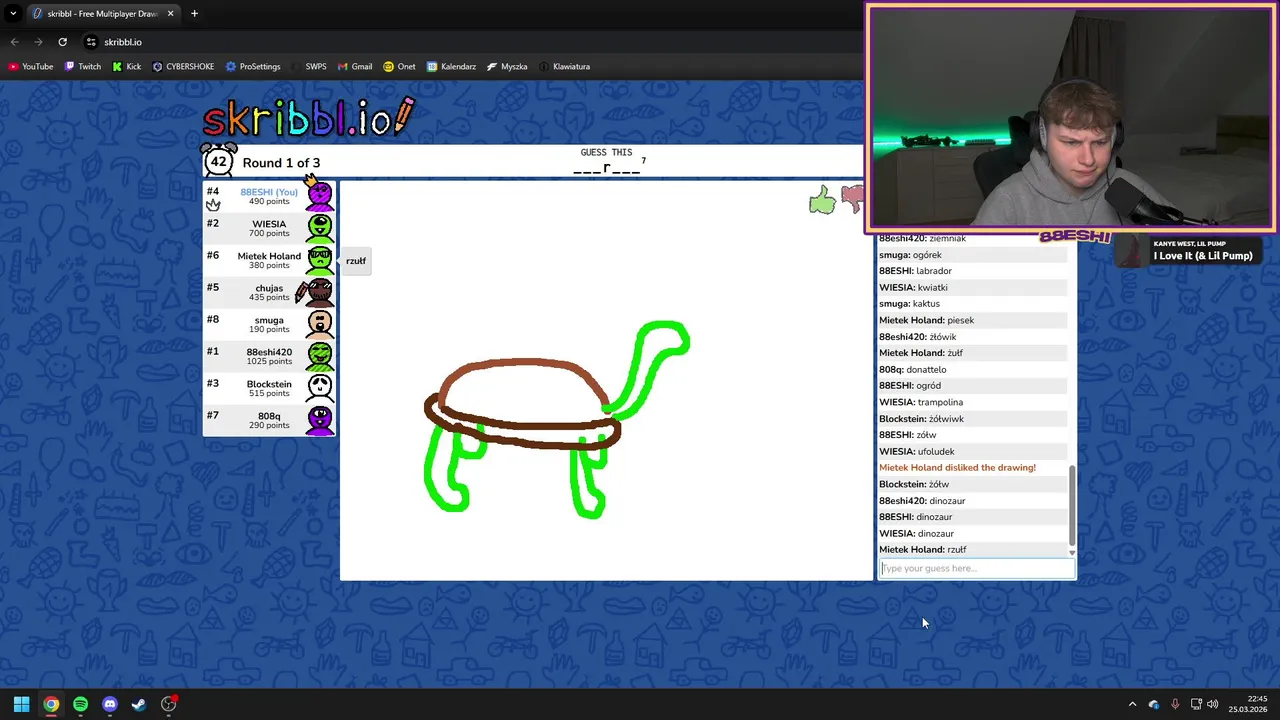Click chat message '808q: donattelo'
The image size is (1280, 720).
click(912, 369)
